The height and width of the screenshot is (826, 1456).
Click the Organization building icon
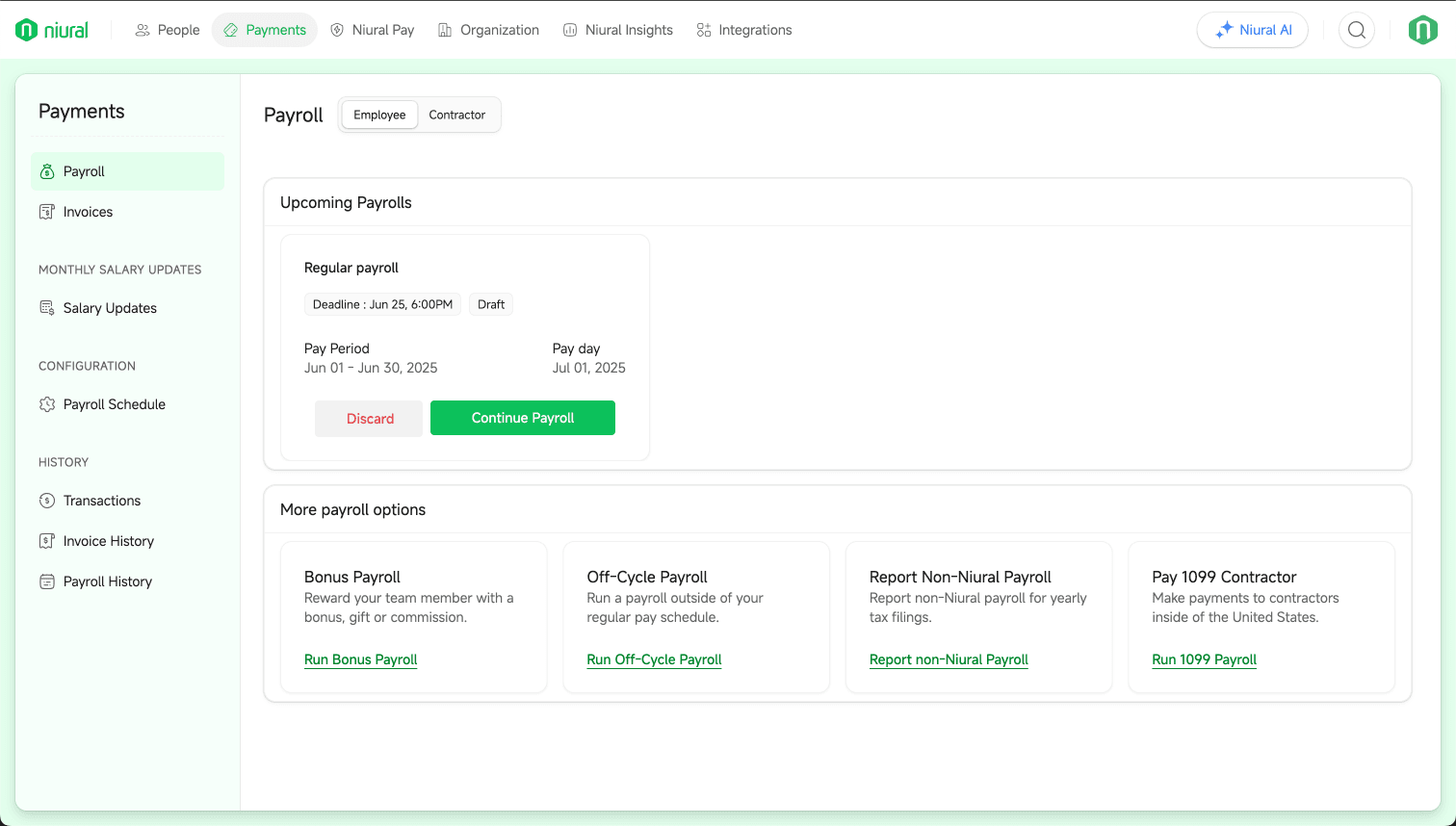(445, 30)
